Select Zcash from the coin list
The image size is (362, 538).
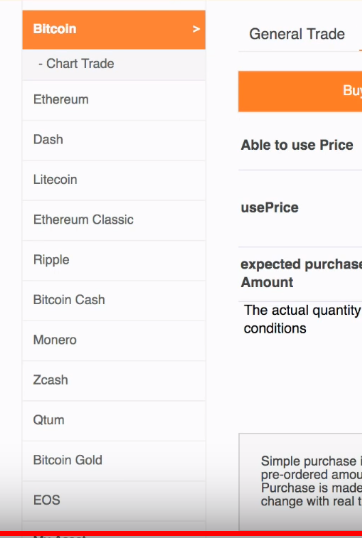click(114, 381)
